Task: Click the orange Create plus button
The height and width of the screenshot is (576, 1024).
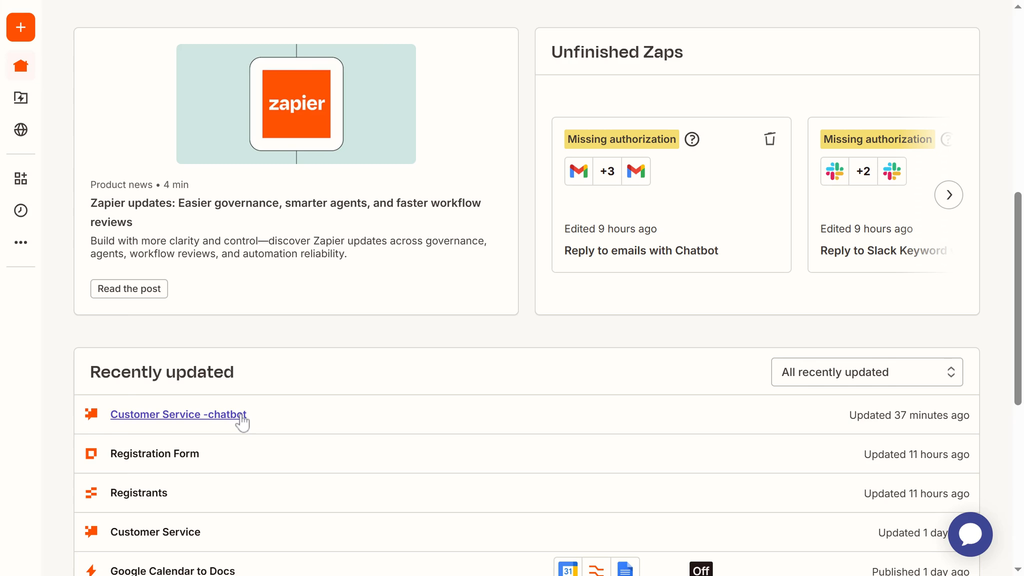Action: point(20,27)
